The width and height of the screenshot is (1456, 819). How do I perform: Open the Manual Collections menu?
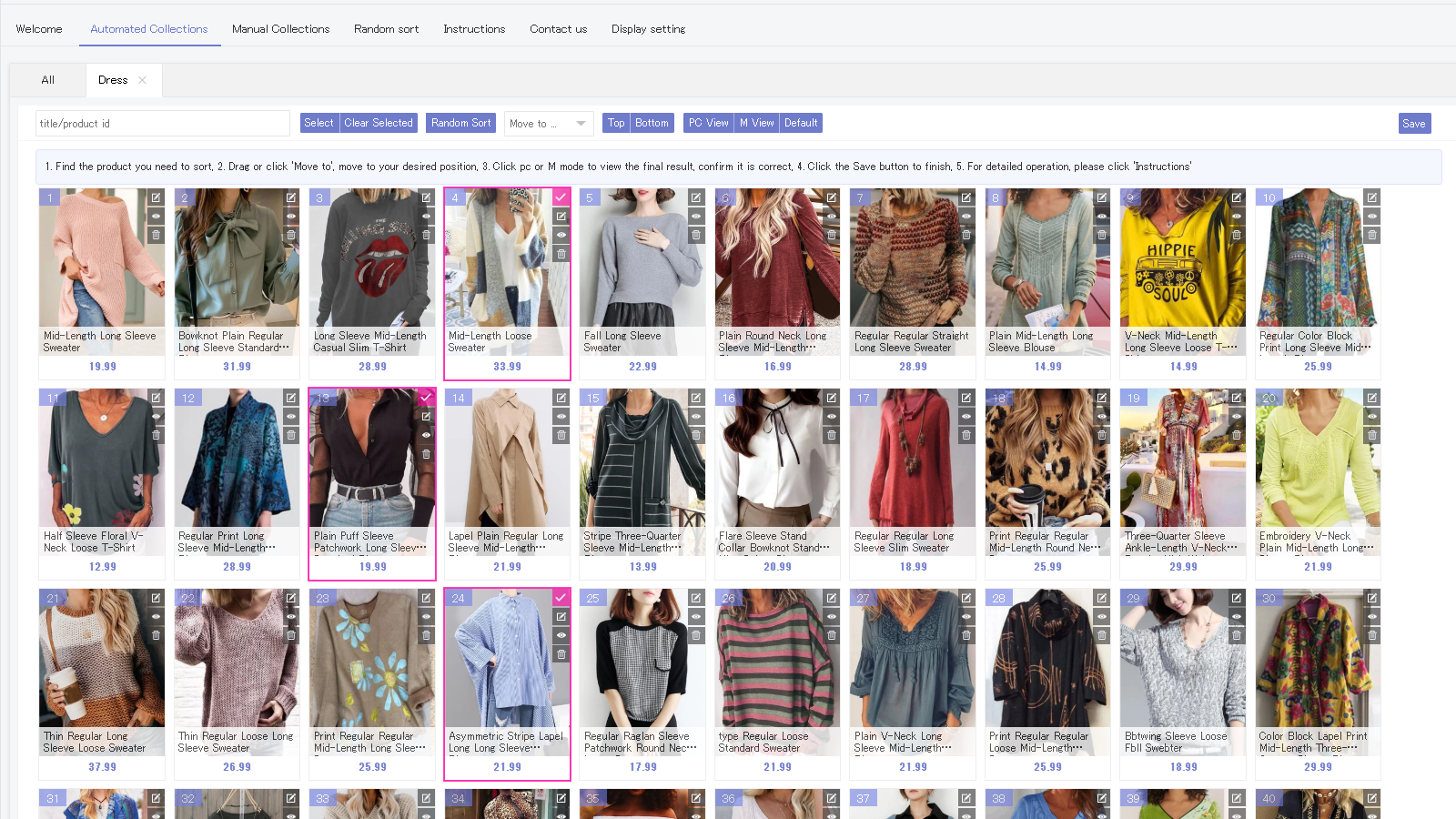280,28
